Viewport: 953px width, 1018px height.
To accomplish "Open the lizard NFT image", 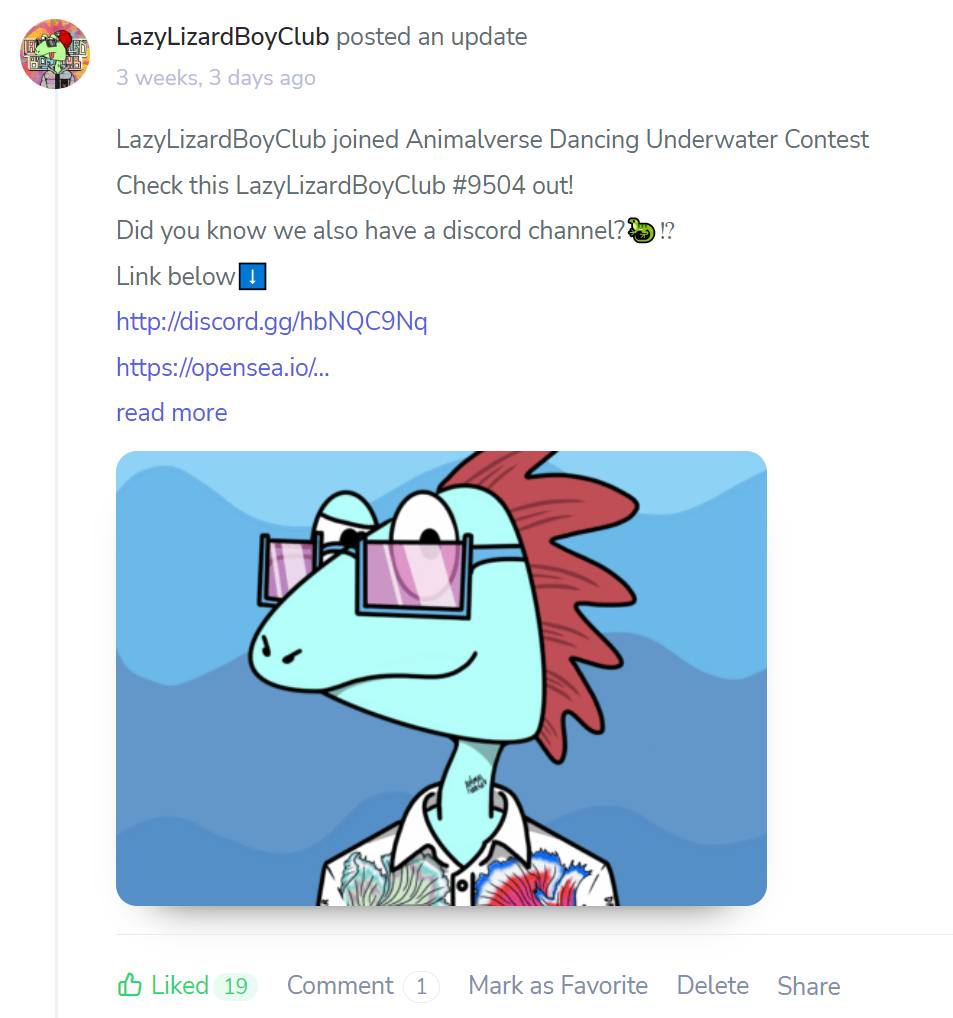I will (x=441, y=678).
